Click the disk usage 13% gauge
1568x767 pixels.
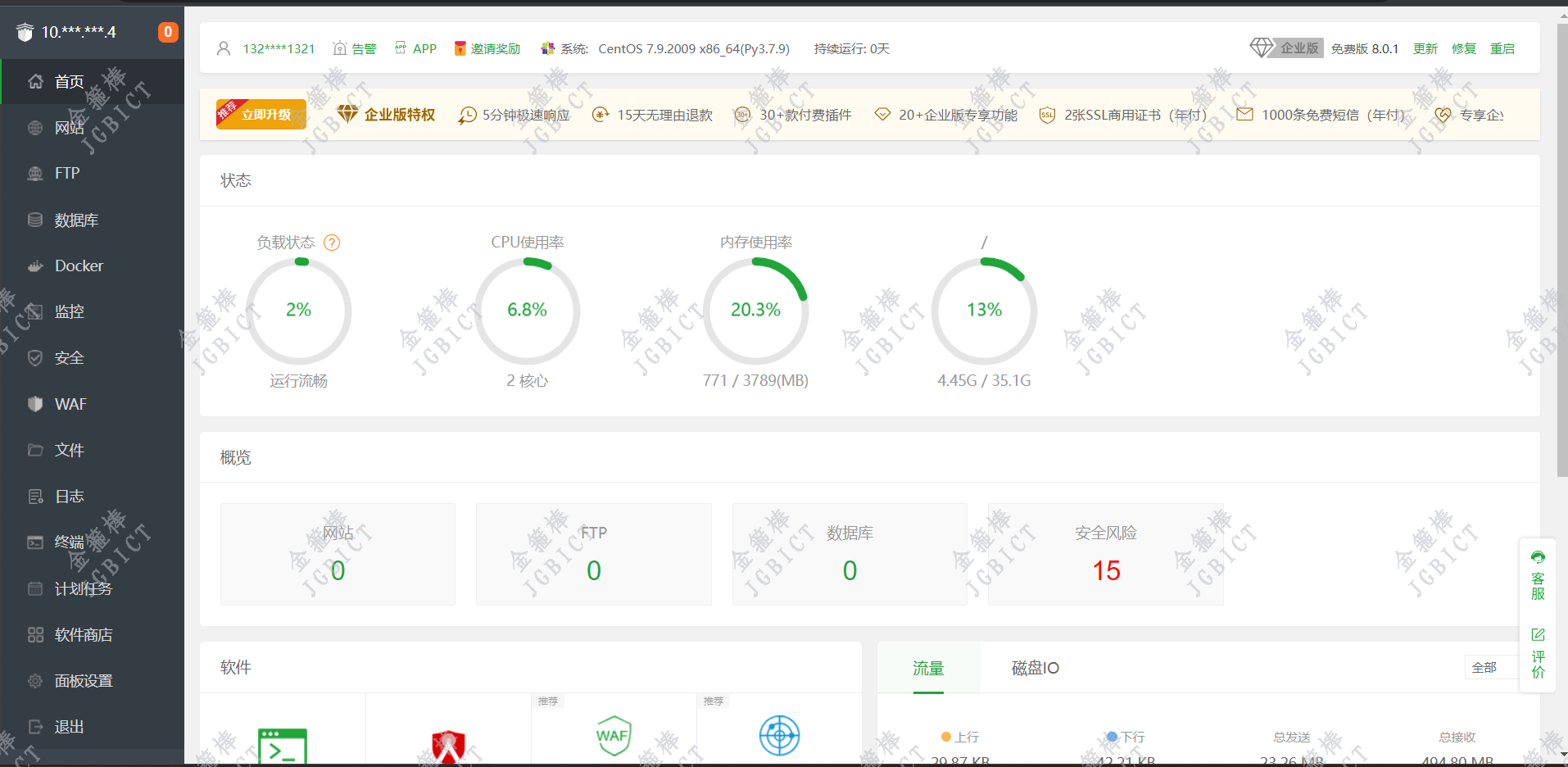click(x=985, y=311)
